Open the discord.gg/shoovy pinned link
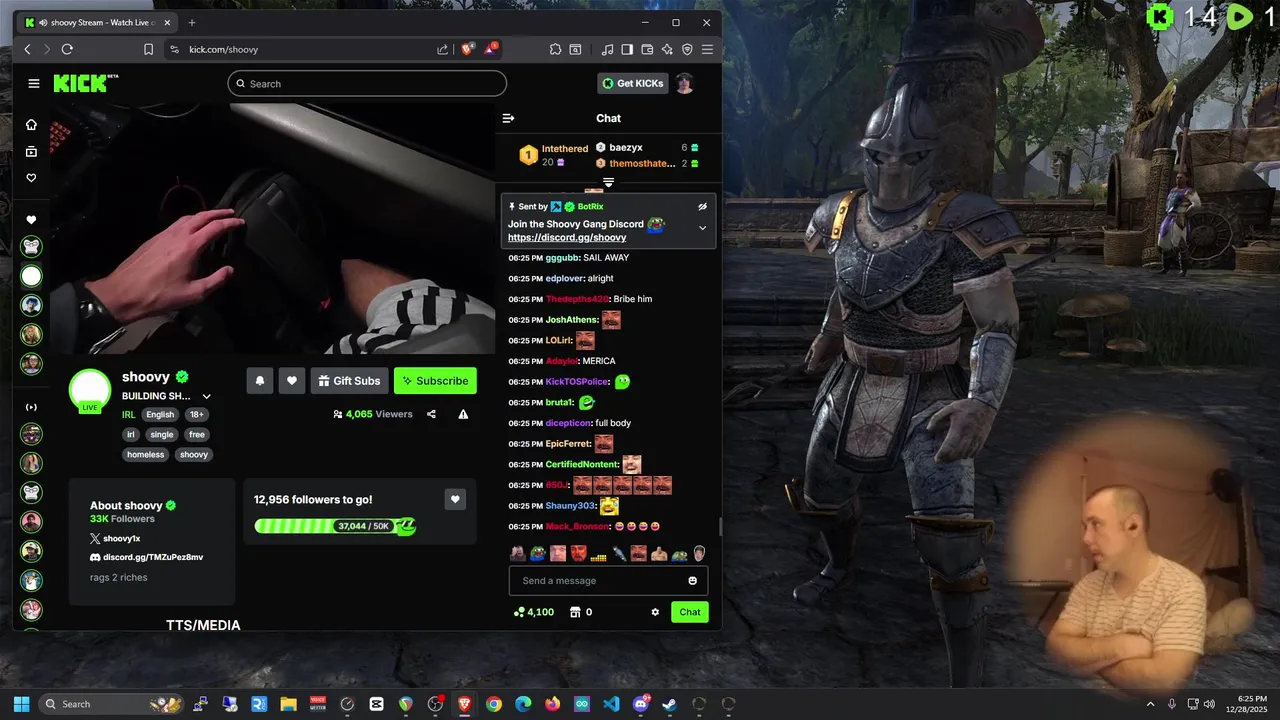Viewport: 1280px width, 720px height. (x=567, y=238)
